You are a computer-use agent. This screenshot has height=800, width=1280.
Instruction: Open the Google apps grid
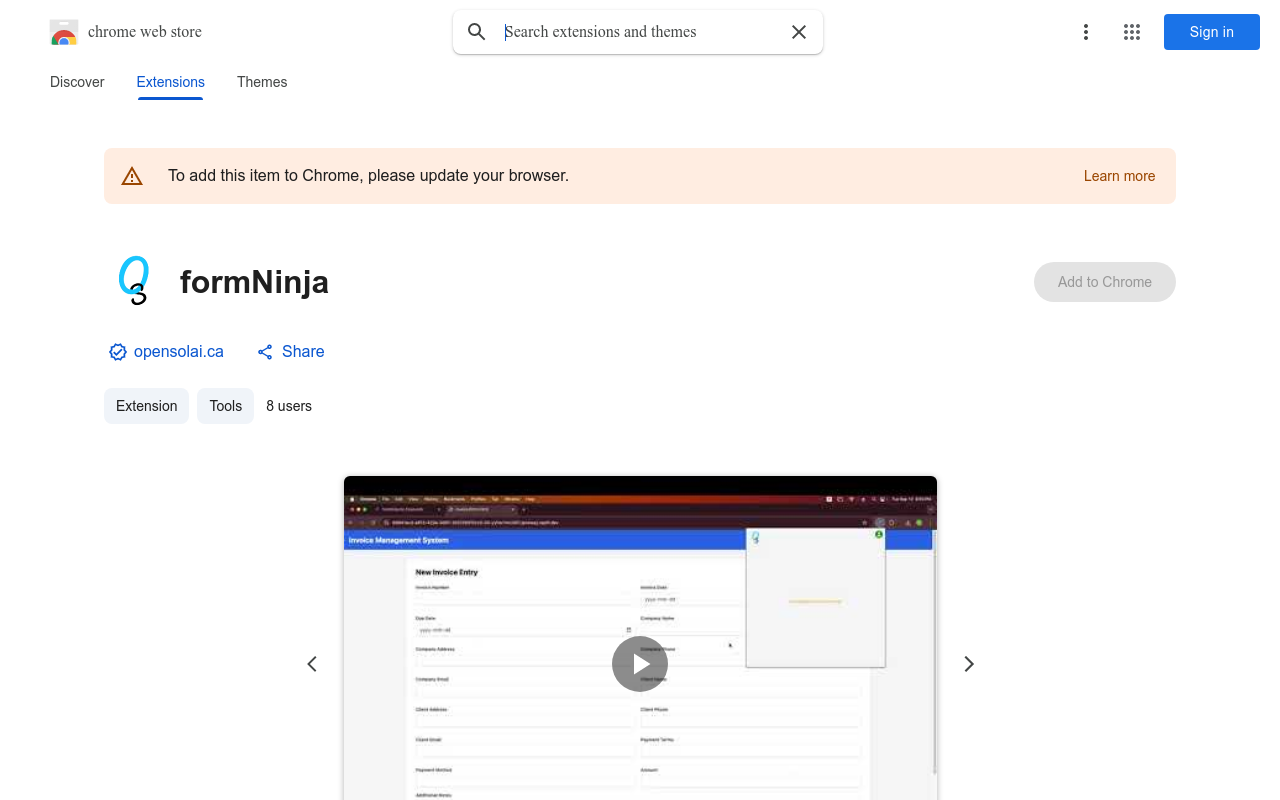tap(1132, 32)
